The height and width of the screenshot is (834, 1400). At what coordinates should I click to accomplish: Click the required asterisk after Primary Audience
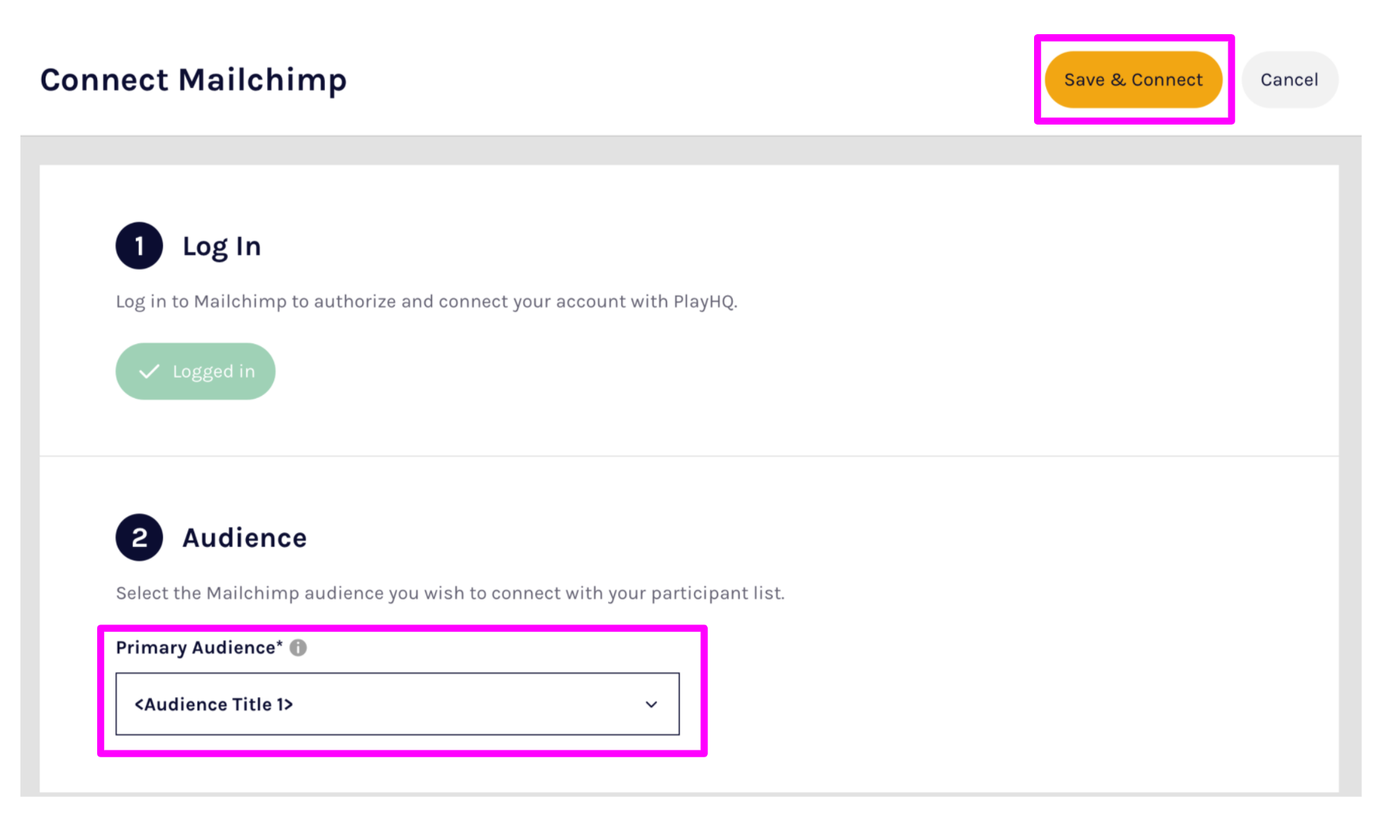(x=280, y=646)
